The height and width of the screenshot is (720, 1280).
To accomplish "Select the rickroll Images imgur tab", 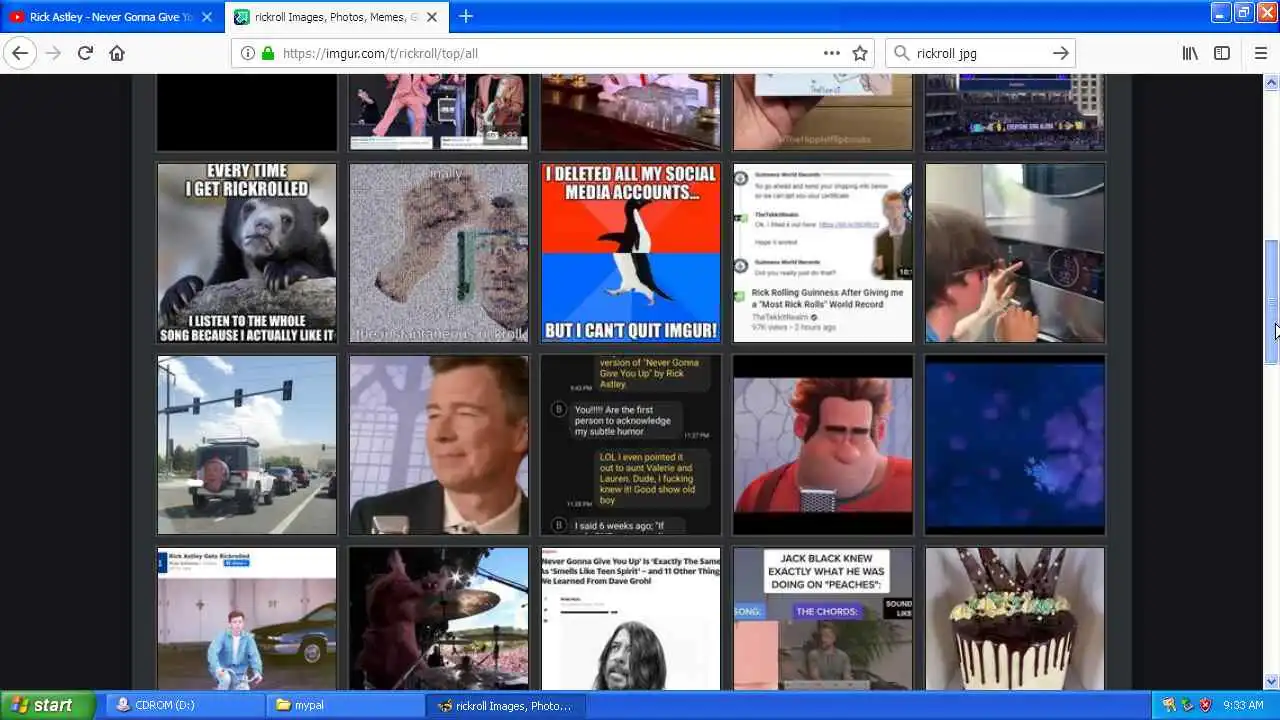I will coord(336,17).
